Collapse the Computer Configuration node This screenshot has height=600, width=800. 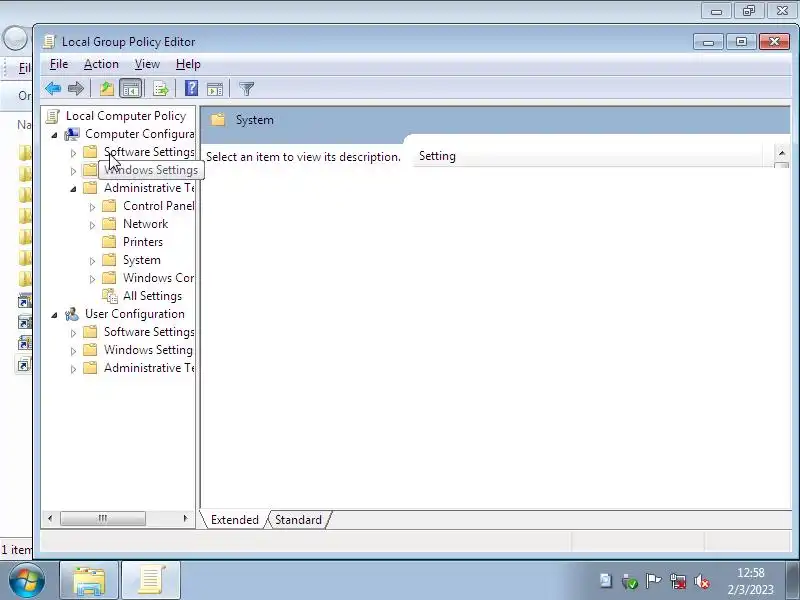55,135
